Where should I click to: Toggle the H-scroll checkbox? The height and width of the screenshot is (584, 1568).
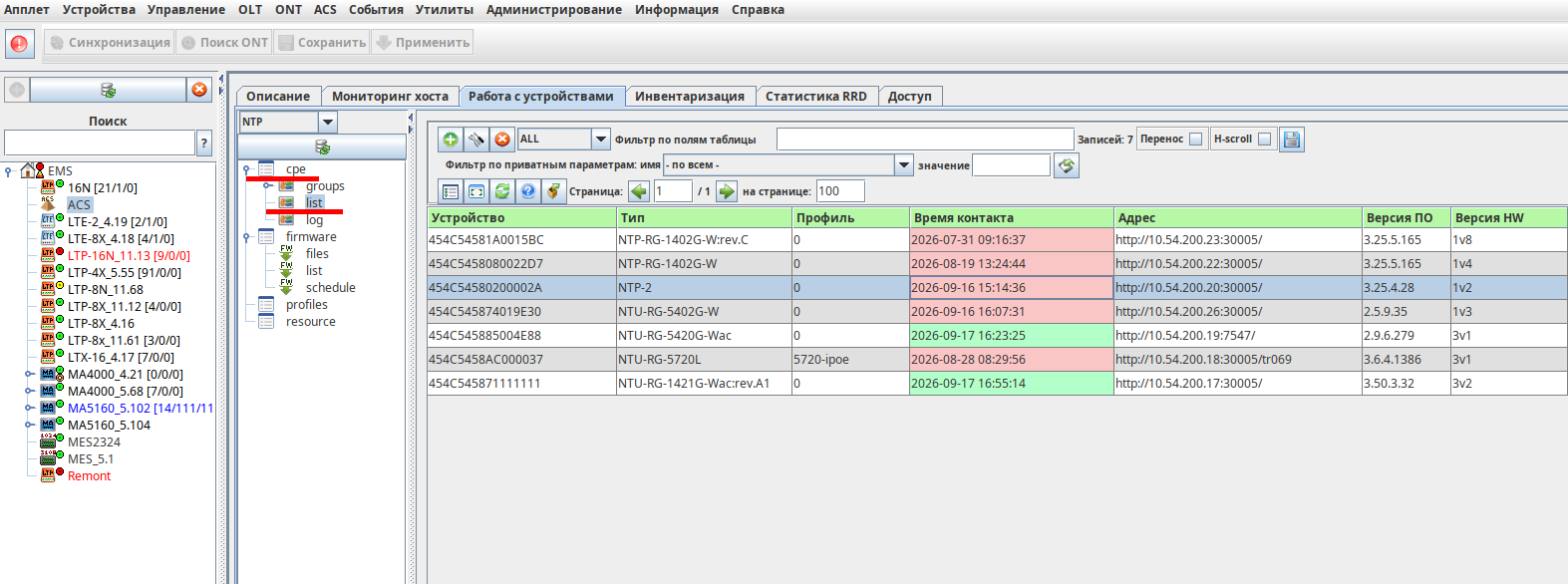(x=1264, y=140)
